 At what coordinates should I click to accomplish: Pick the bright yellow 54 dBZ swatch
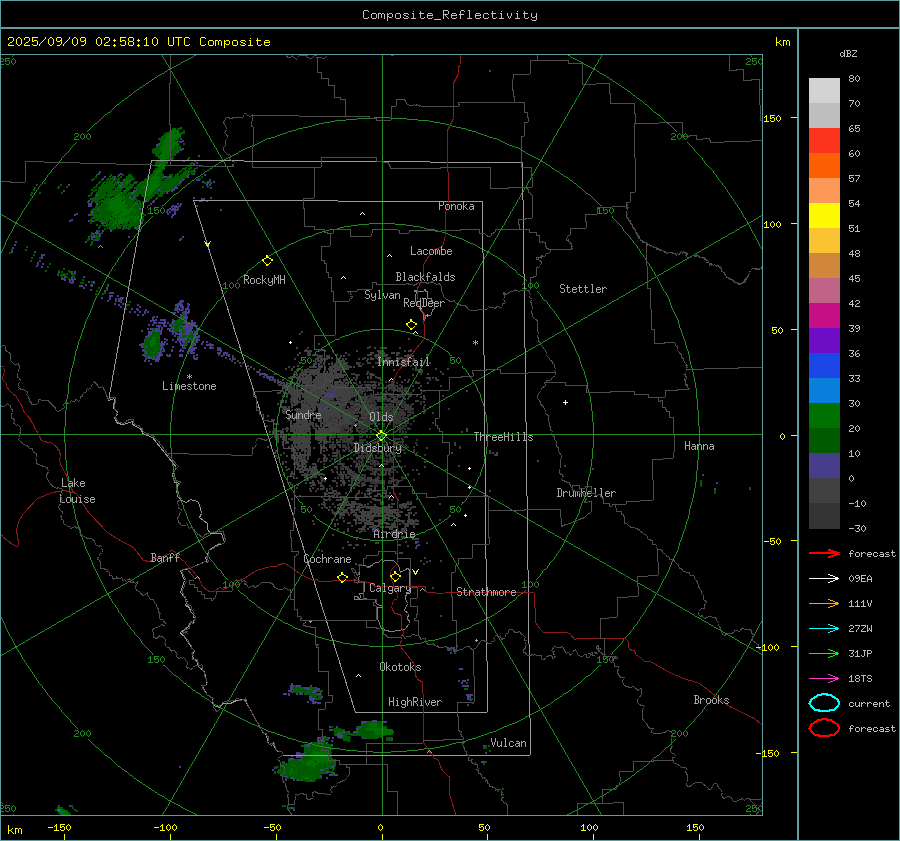click(824, 215)
